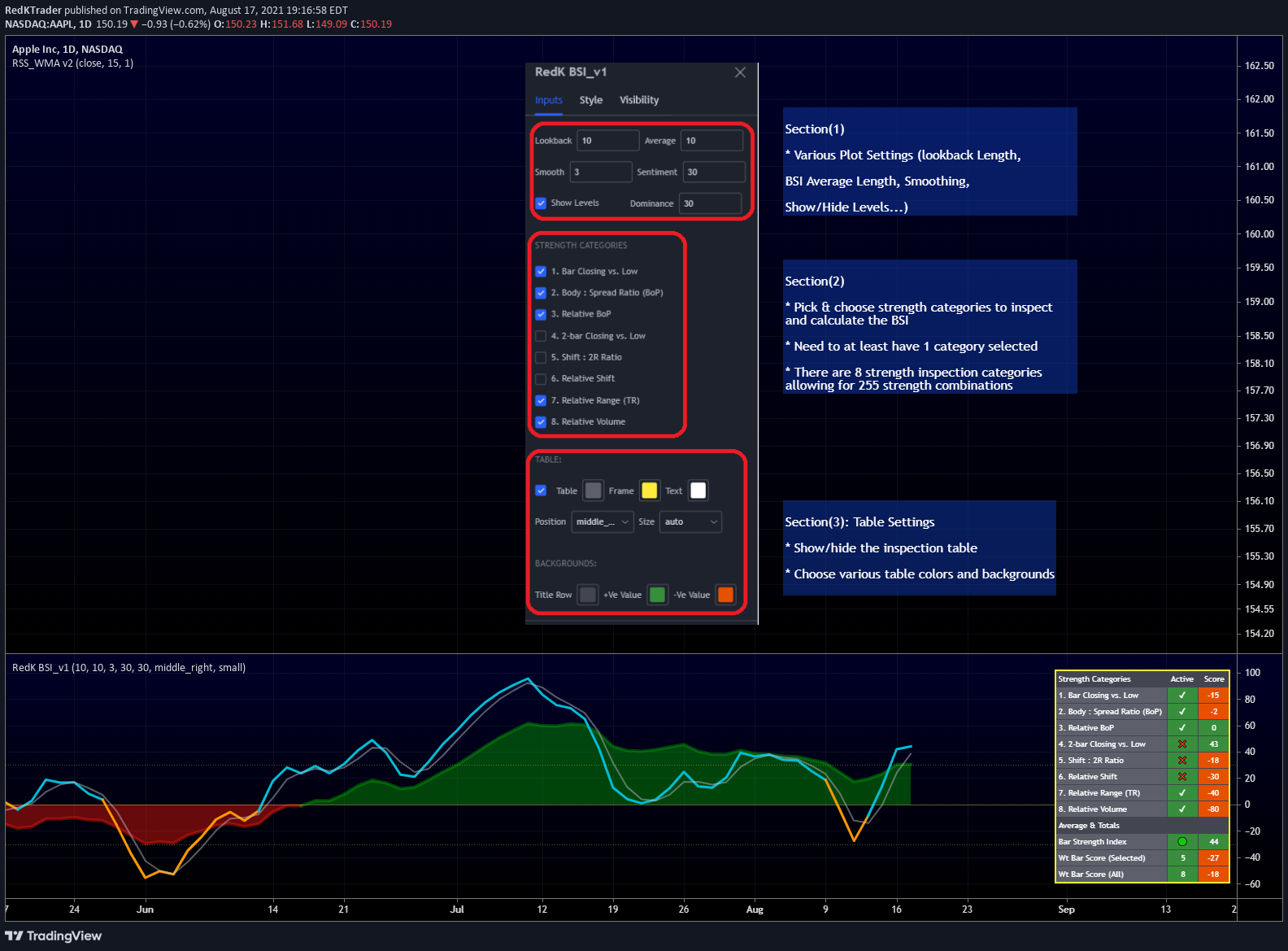Uncheck 2. Body : Spread Ratio (BoP)
1288x951 pixels.
point(541,293)
